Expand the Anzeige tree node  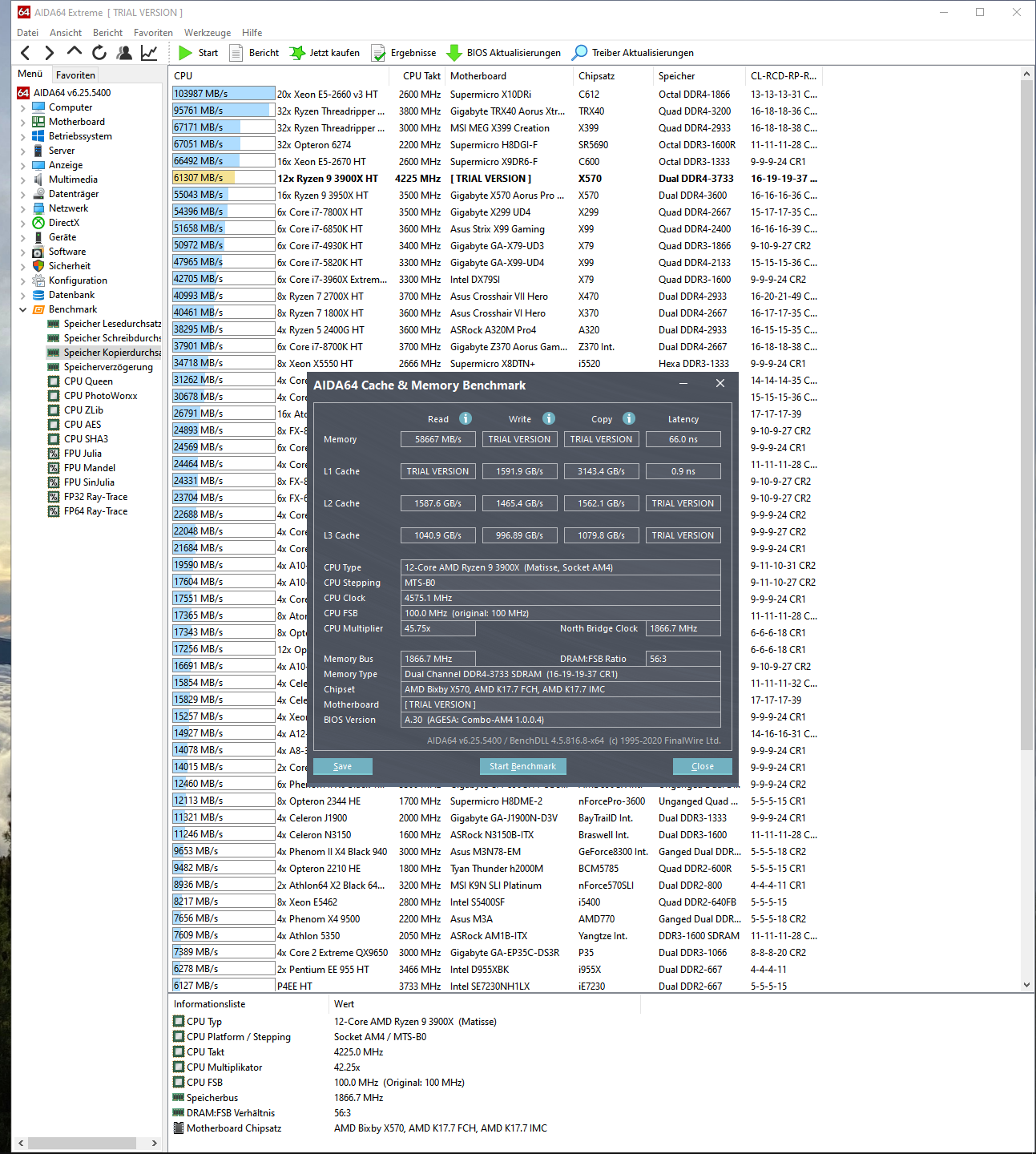[22, 165]
